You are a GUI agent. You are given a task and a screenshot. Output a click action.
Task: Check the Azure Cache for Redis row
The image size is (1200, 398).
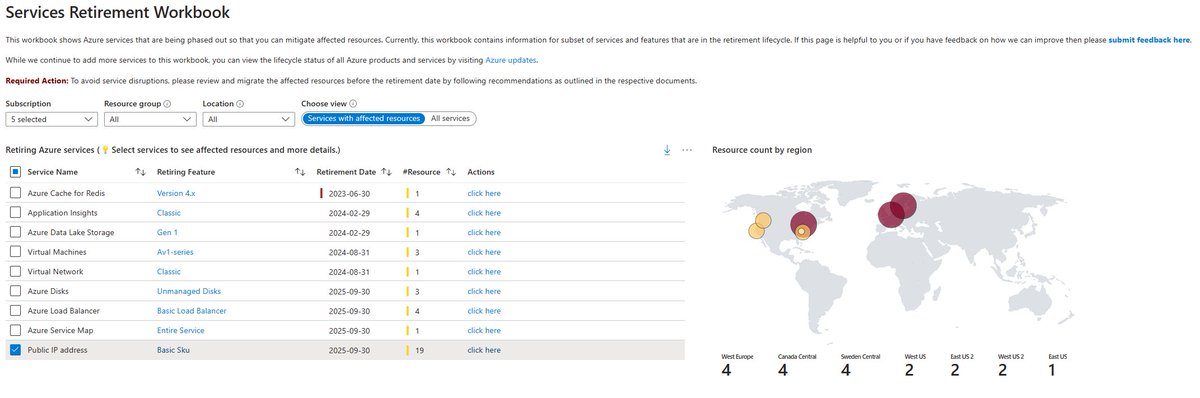pyautogui.click(x=15, y=193)
